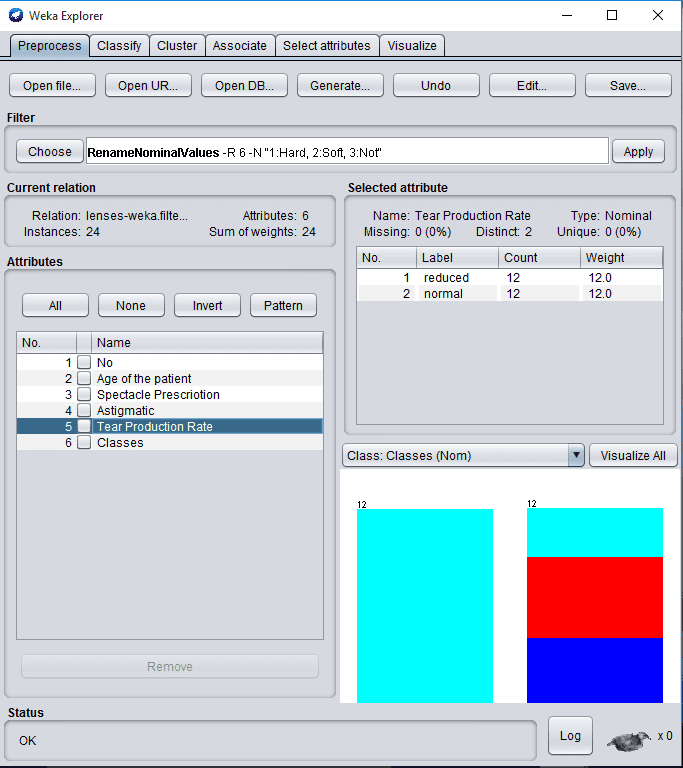Switch to the Preprocess tab
This screenshot has height=768, width=683.
pos(49,46)
